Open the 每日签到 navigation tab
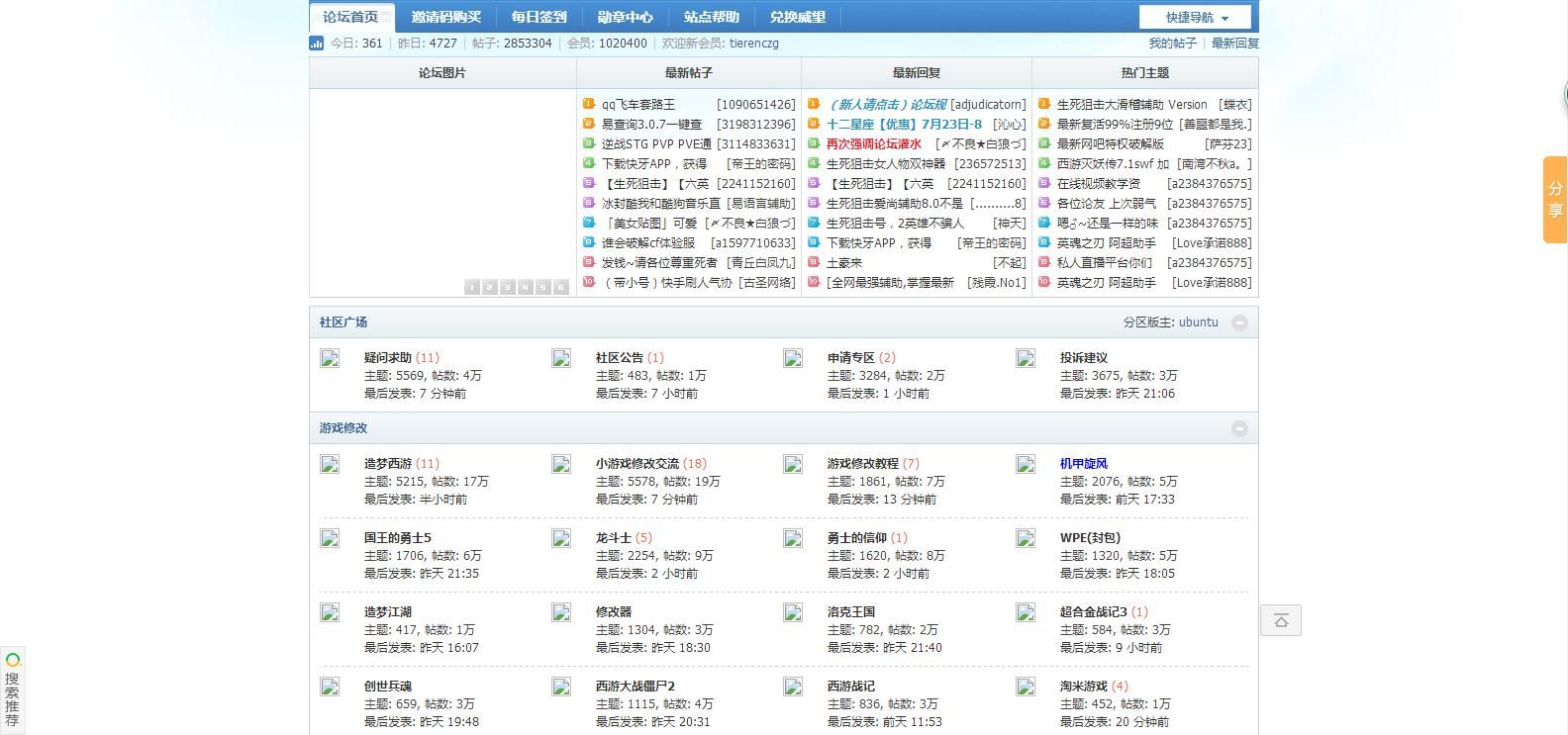Viewport: 1568px width, 735px height. pos(539,17)
